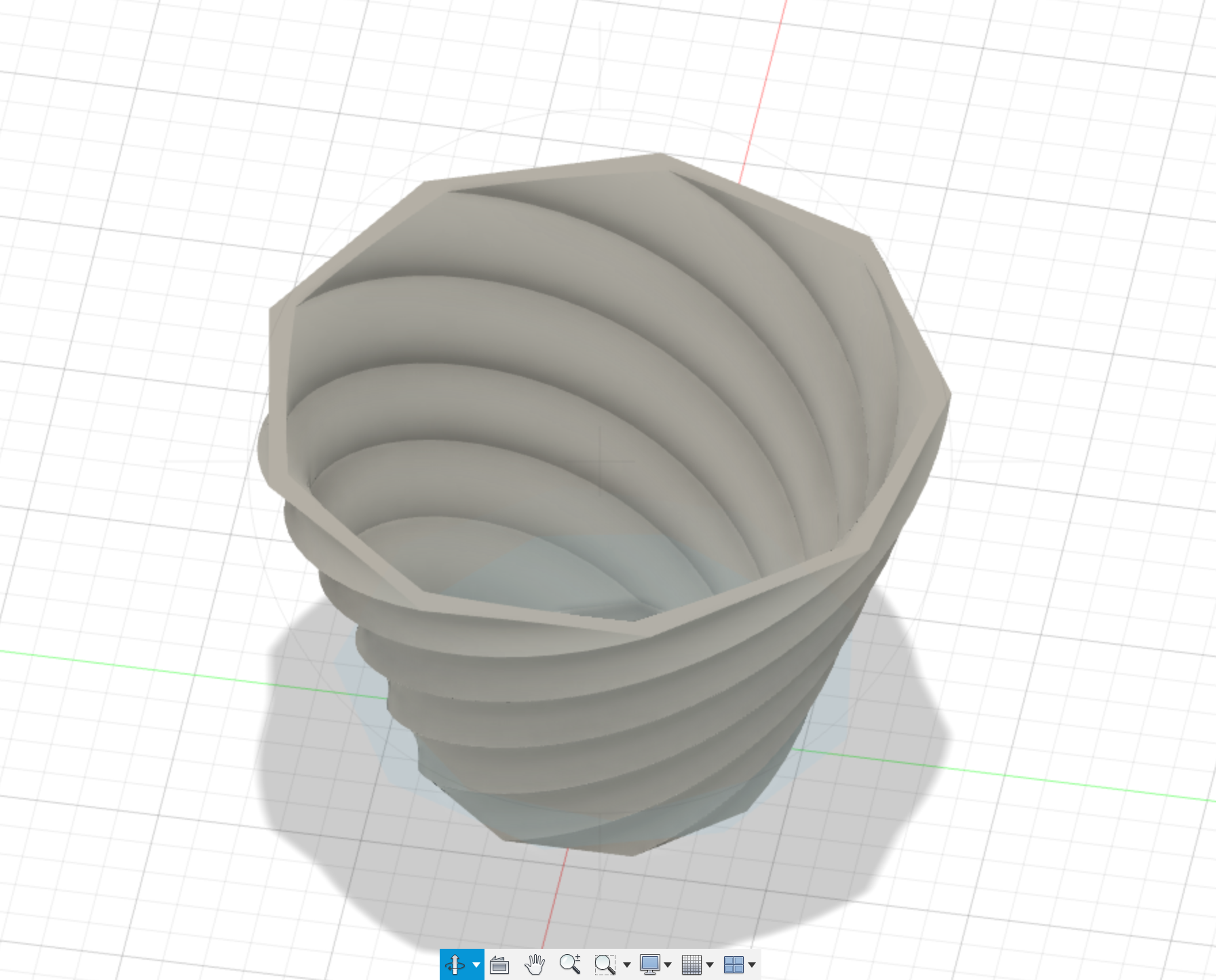Click the Viewports layout icon
The height and width of the screenshot is (980, 1216).
click(x=734, y=964)
